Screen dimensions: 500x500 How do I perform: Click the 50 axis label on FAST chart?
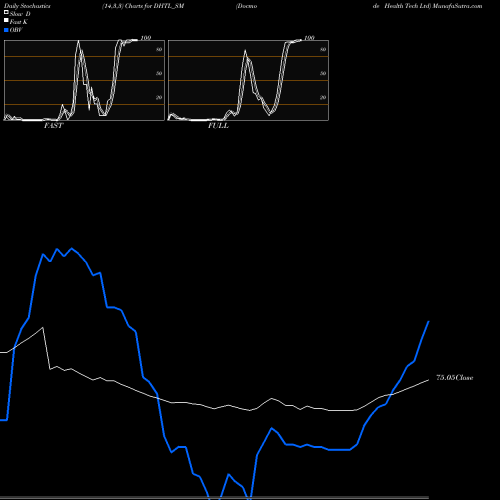[x=159, y=73]
